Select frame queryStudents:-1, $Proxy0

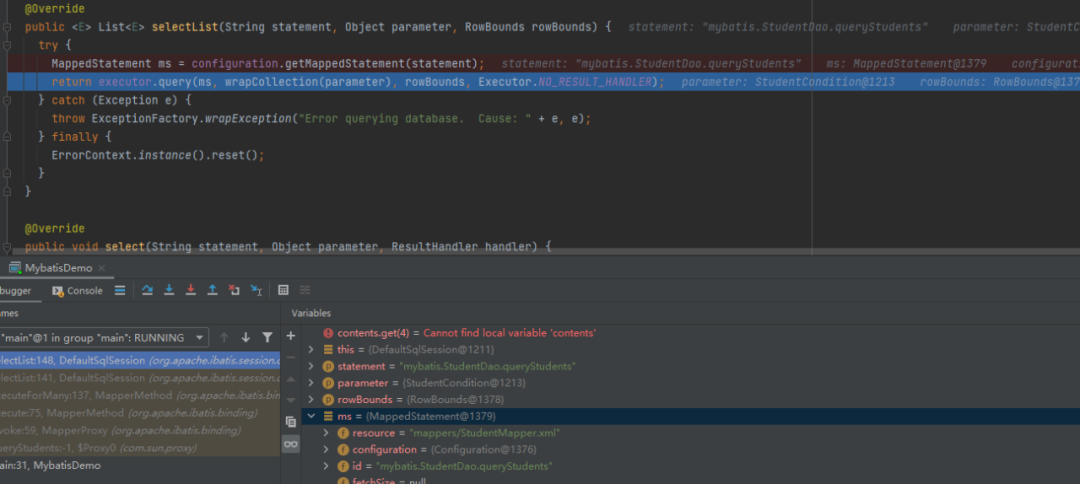[140, 448]
